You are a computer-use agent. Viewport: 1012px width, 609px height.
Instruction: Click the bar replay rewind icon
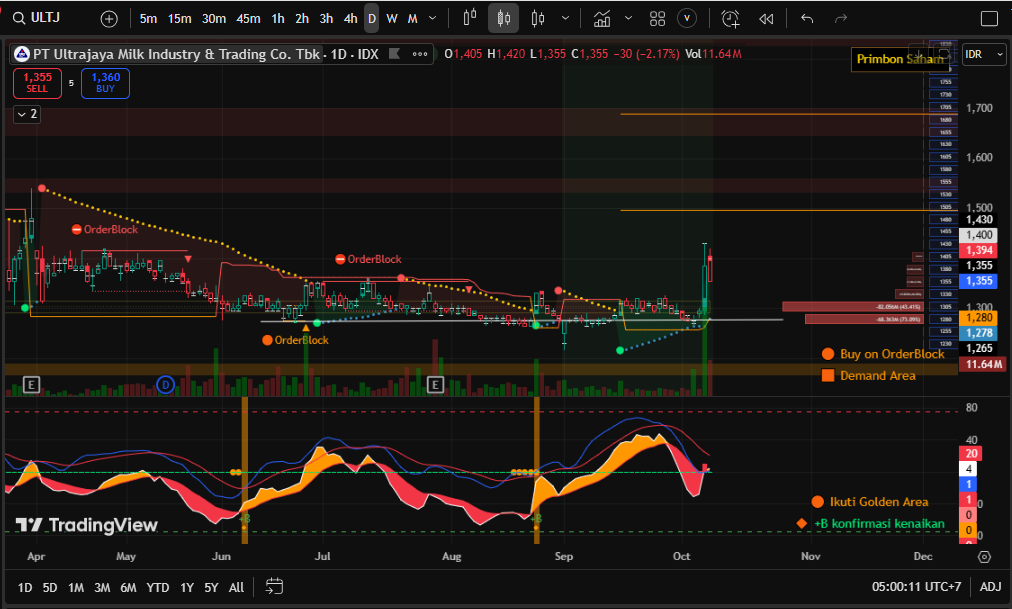coord(766,18)
